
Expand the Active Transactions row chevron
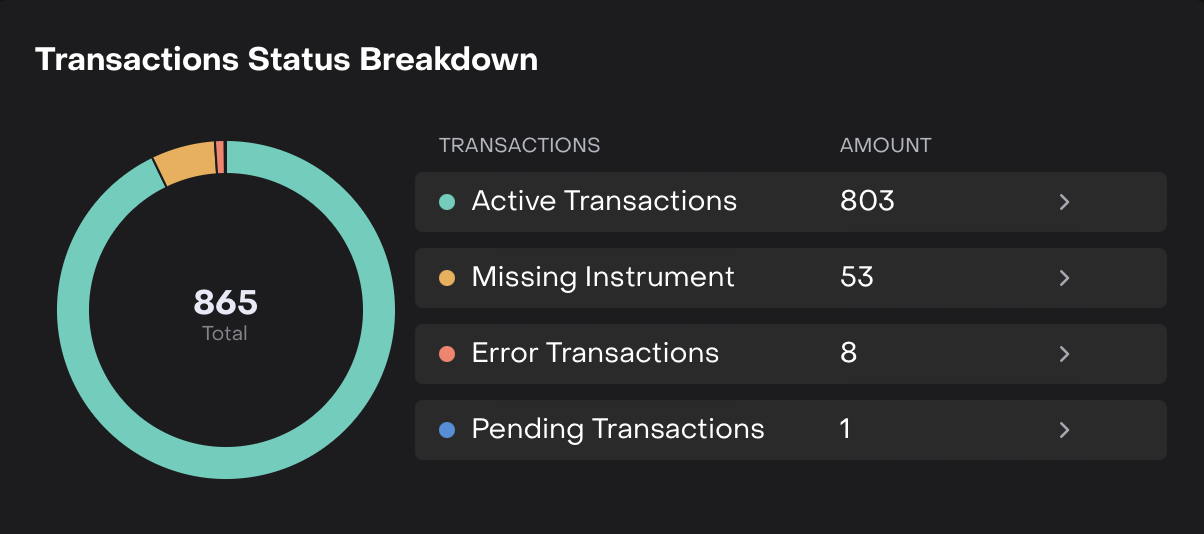(x=1064, y=202)
